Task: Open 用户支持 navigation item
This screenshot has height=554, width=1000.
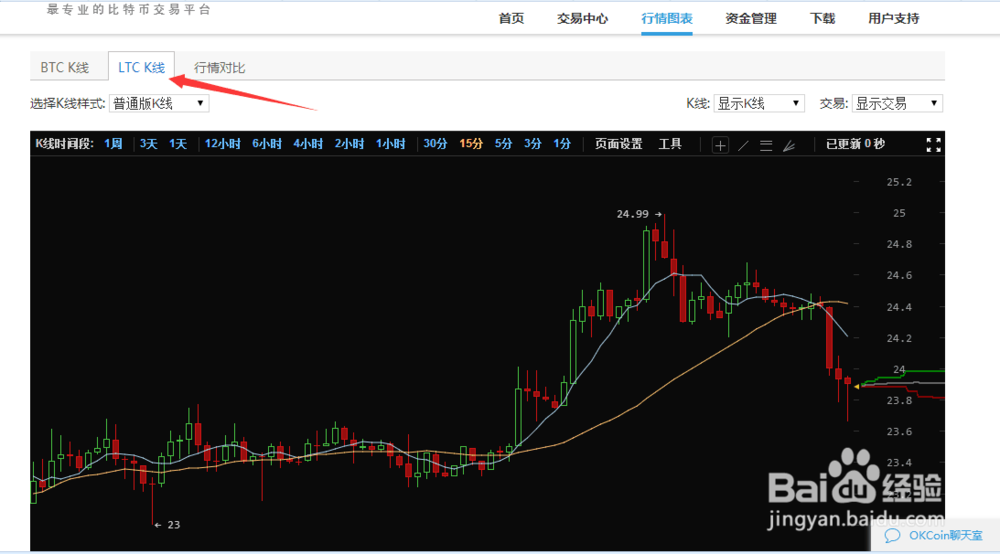Action: (x=893, y=18)
